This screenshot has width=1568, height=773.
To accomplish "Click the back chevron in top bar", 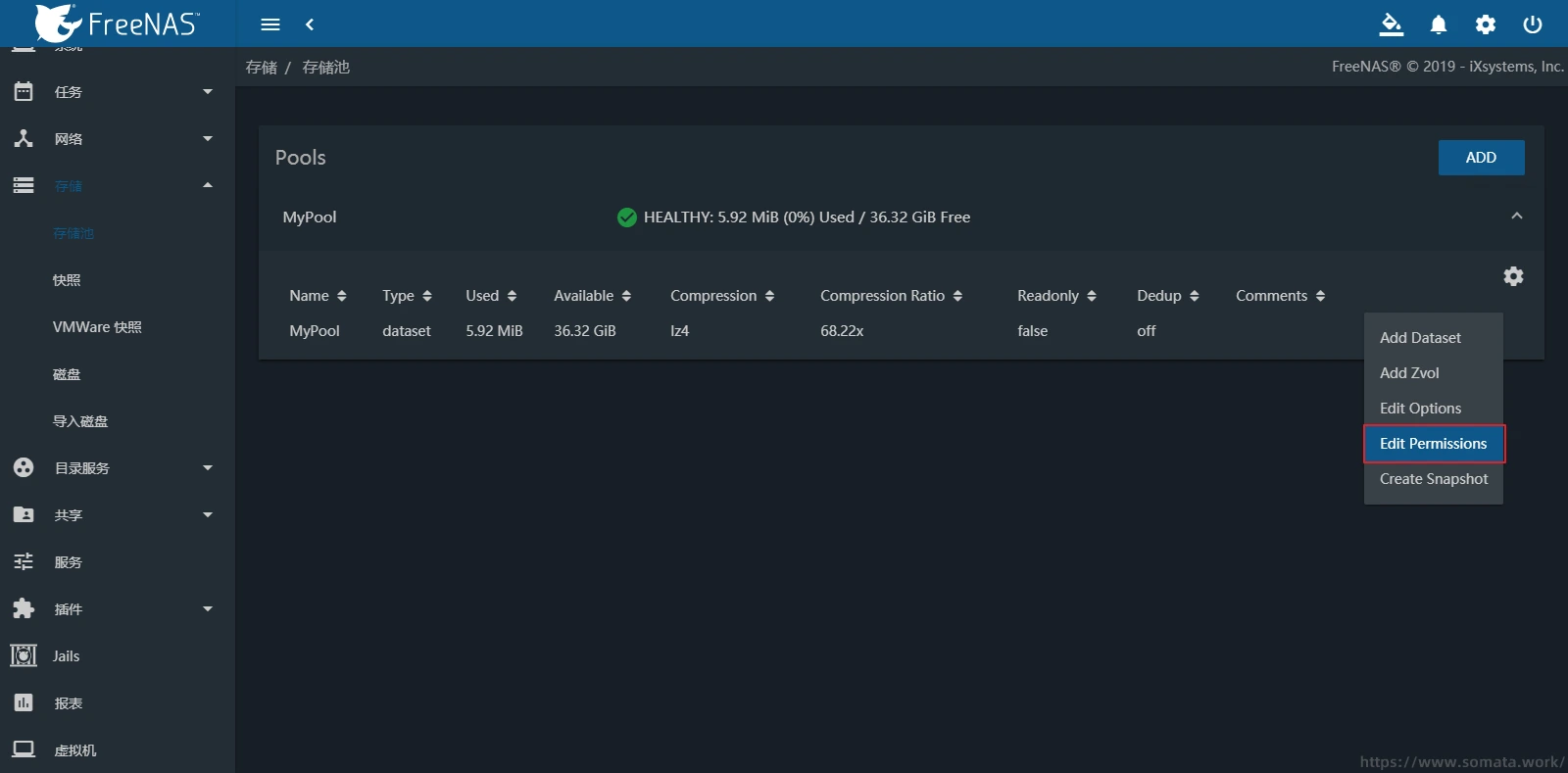I will pyautogui.click(x=310, y=24).
